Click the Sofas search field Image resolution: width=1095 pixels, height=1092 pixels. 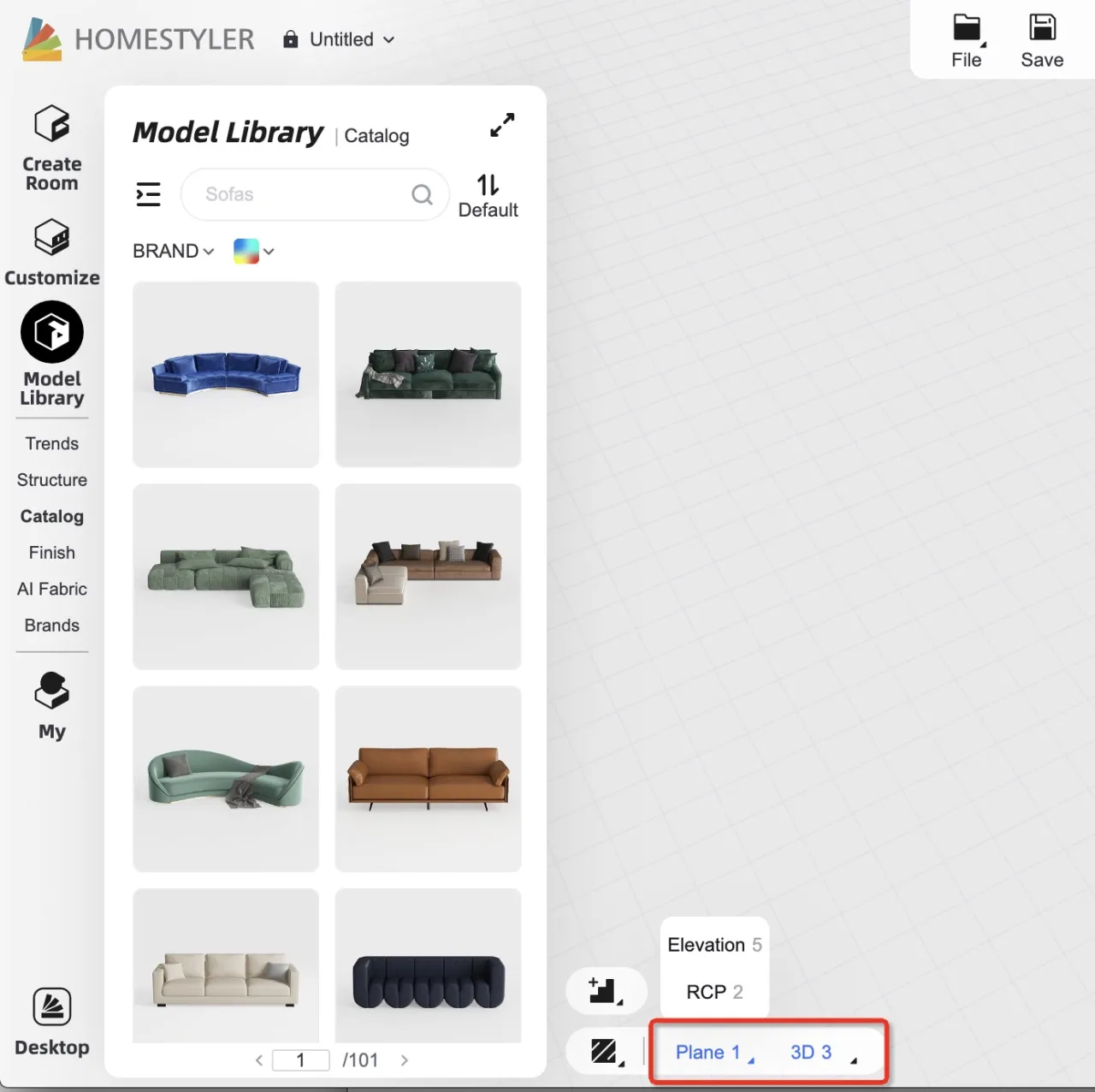point(304,194)
